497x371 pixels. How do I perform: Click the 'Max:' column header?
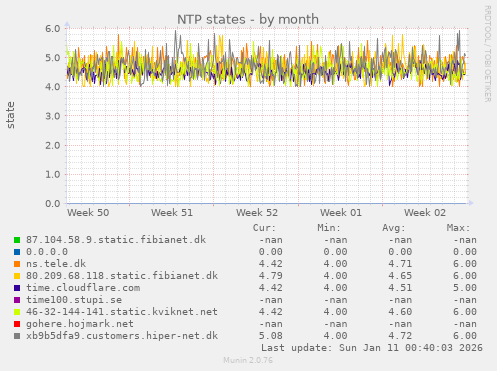point(458,228)
